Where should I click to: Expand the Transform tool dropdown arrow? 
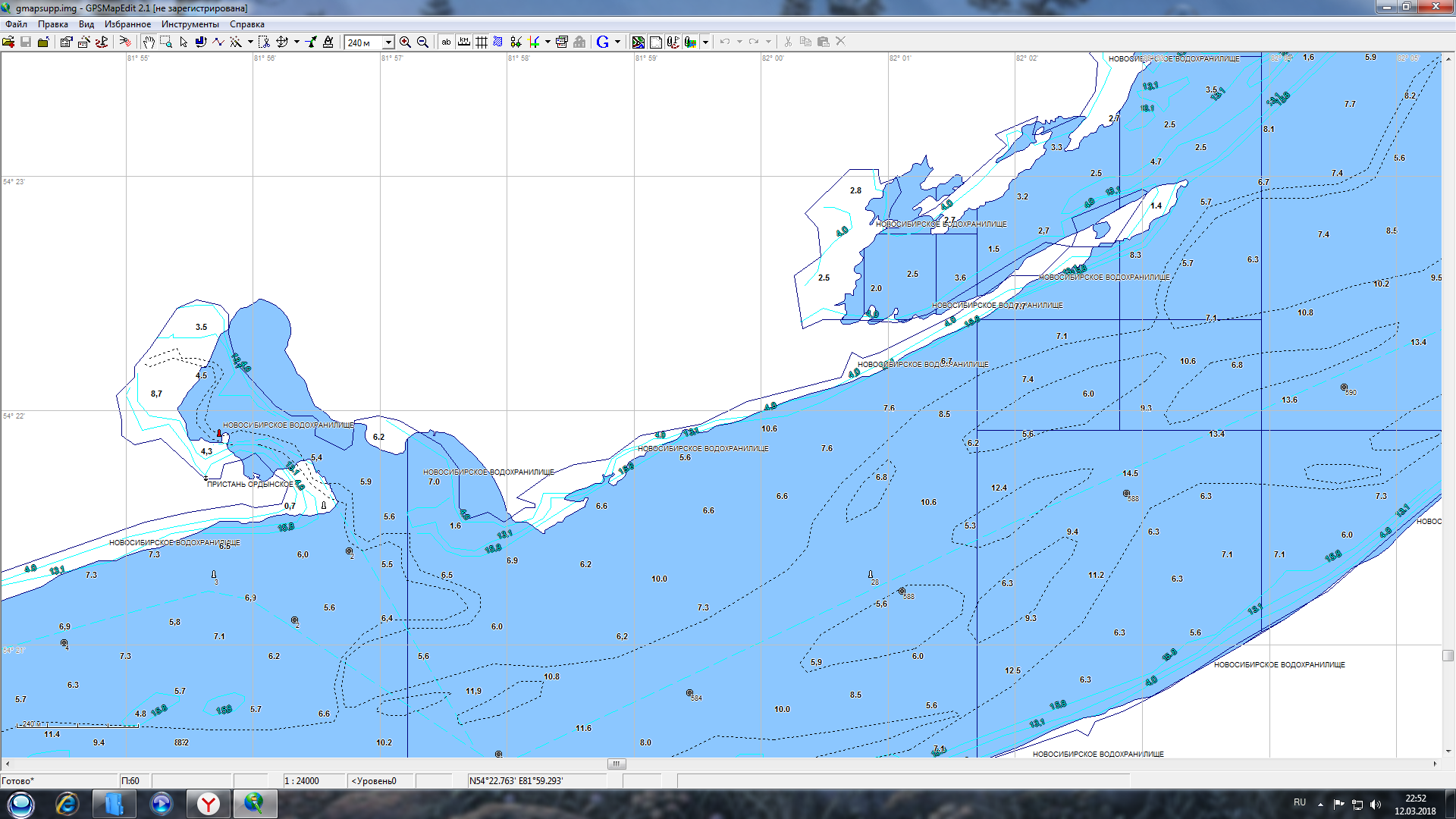297,42
